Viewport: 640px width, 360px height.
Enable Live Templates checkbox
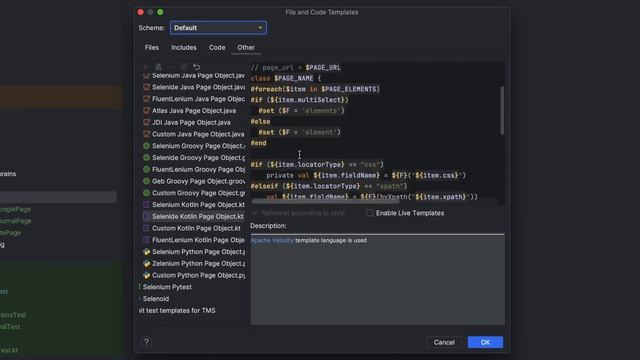click(x=370, y=213)
